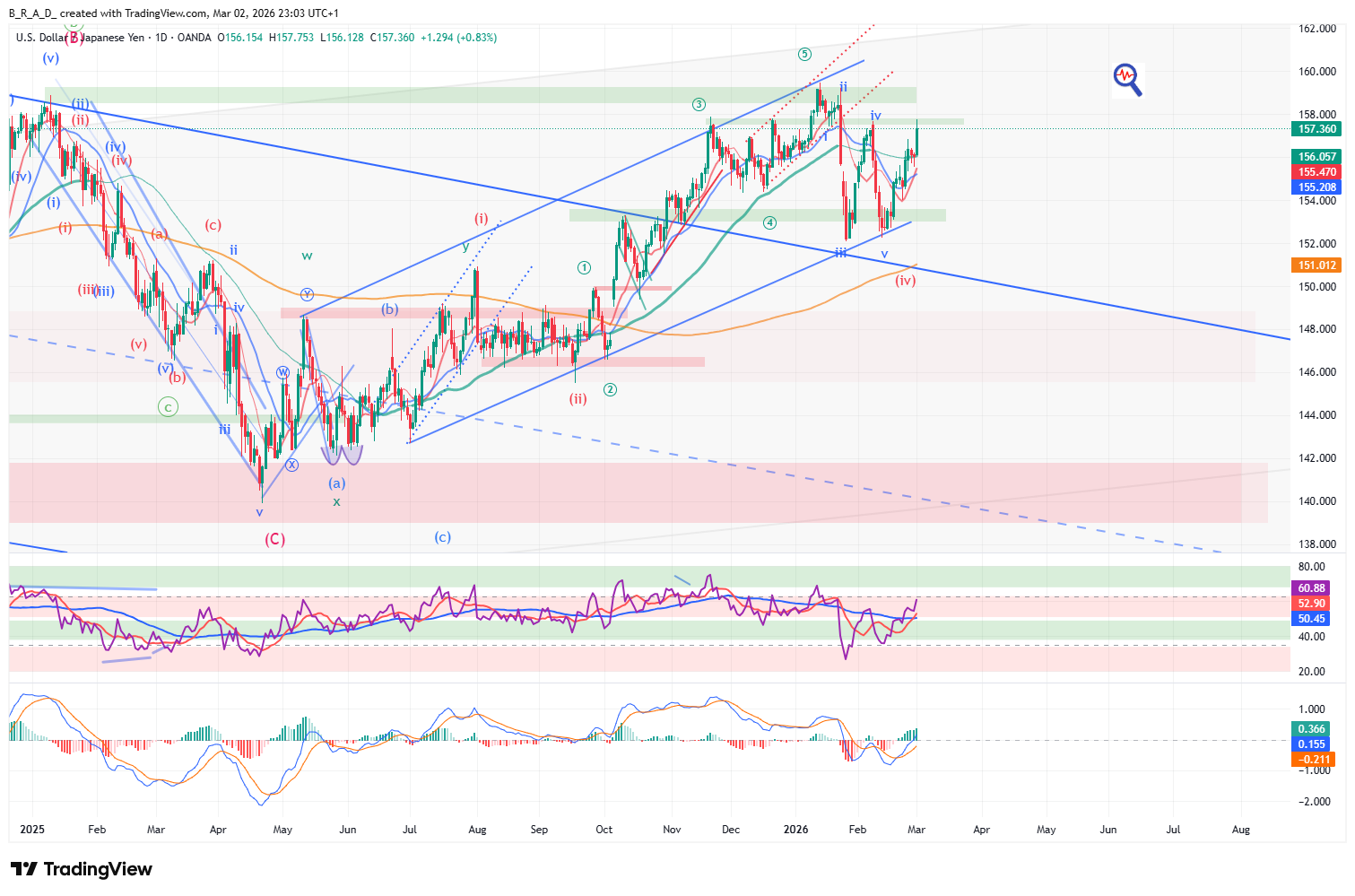This screenshot has width=1355, height=896.
Task: Select the circled 1 wave label
Action: [585, 267]
